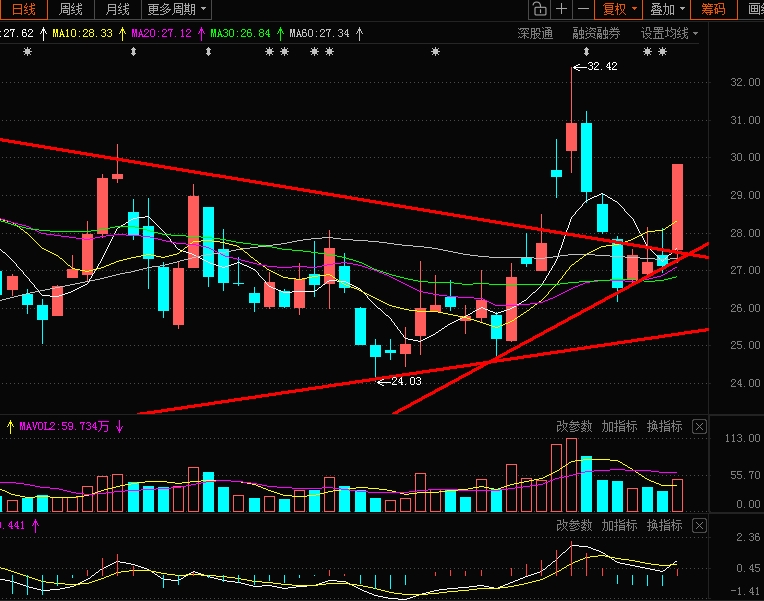
Task: Toggle the chart lock icon
Action: coord(539,9)
